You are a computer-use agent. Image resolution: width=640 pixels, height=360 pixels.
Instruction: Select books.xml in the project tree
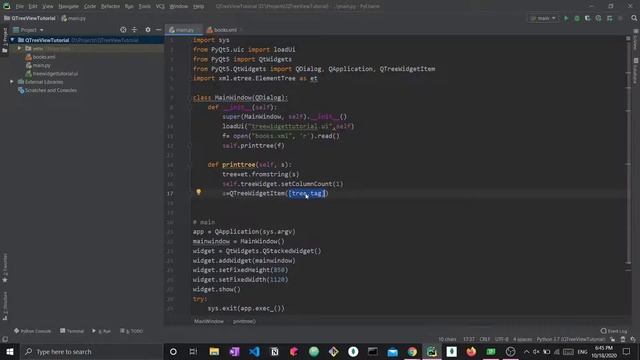click(x=41, y=57)
